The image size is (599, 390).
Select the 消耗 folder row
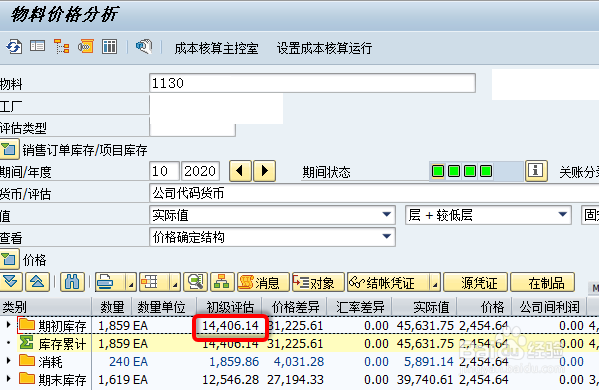[x=40, y=361]
